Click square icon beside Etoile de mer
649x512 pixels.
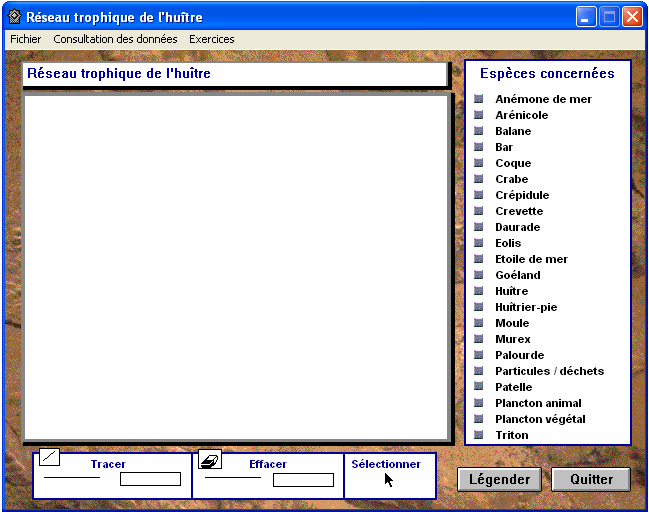[478, 259]
